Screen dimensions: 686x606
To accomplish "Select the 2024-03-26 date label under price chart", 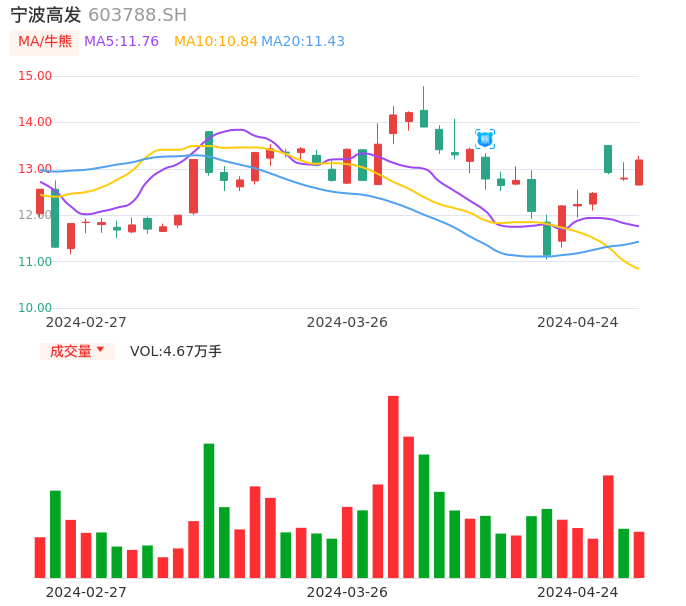I will click(347, 322).
